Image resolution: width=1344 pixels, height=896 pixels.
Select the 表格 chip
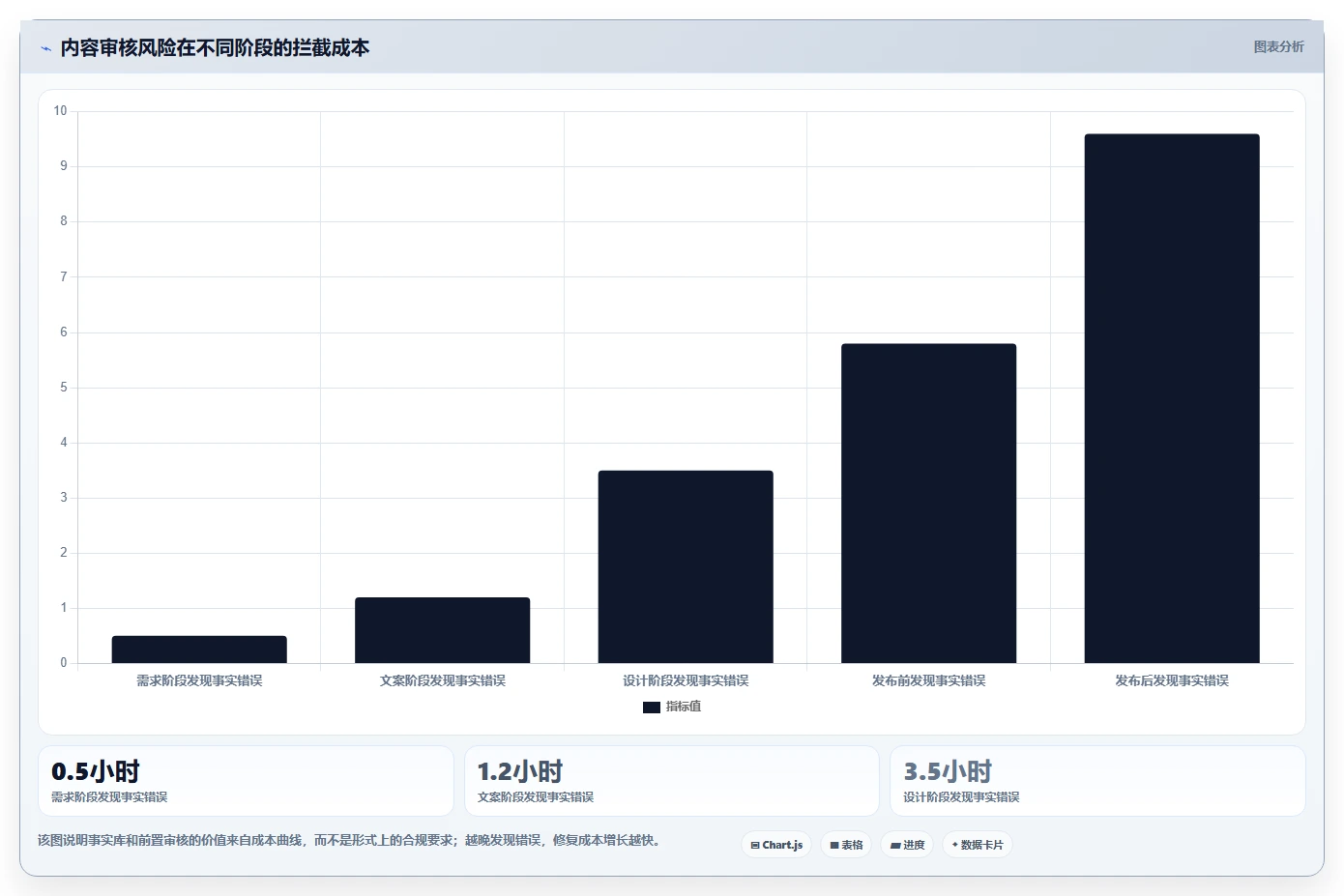(x=846, y=845)
